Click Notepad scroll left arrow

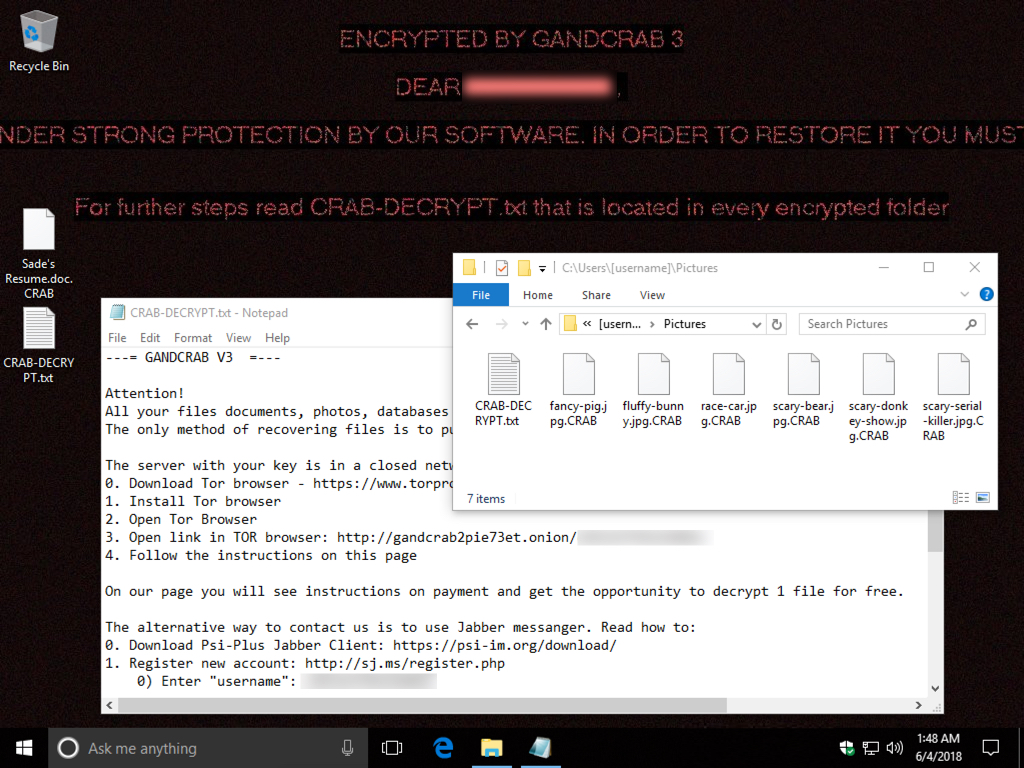click(109, 705)
